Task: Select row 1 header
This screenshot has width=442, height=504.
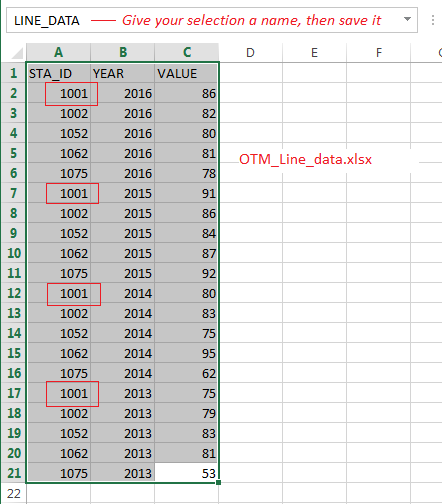Action: 14,73
